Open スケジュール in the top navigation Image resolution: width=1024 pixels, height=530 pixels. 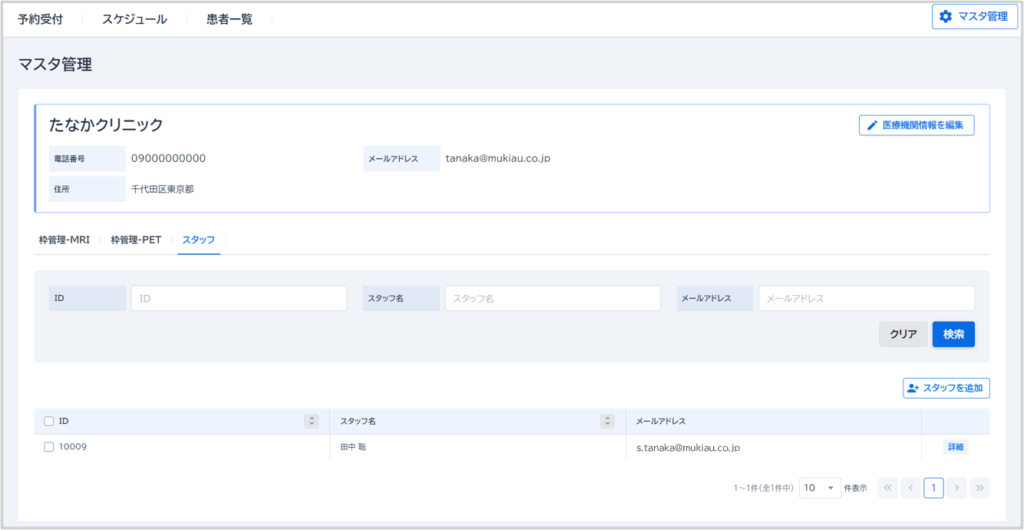point(134,19)
